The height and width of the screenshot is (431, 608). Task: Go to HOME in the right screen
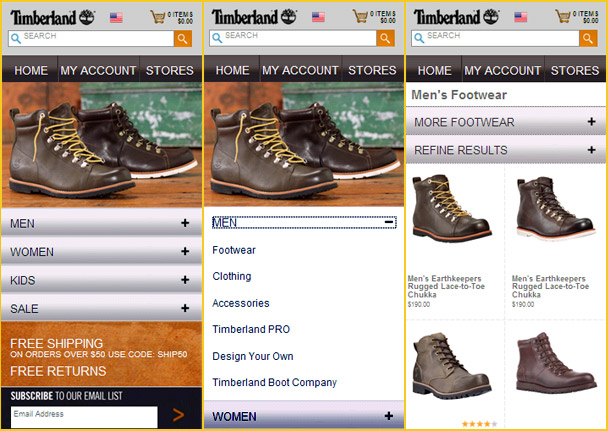click(x=434, y=70)
